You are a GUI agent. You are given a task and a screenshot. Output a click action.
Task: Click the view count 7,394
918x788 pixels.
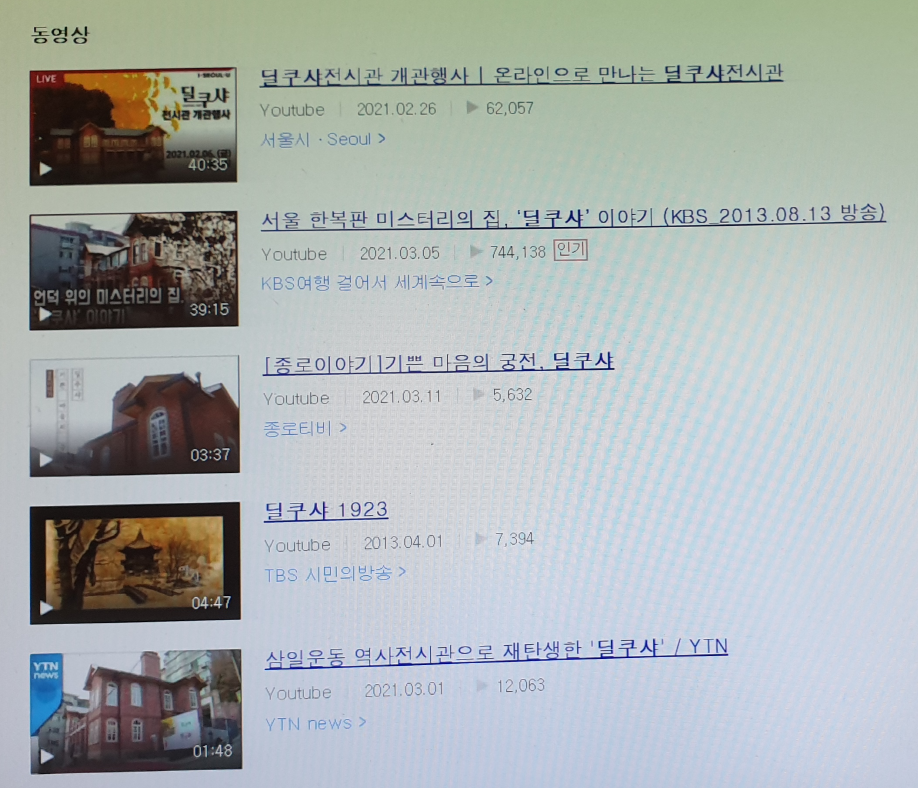point(514,539)
